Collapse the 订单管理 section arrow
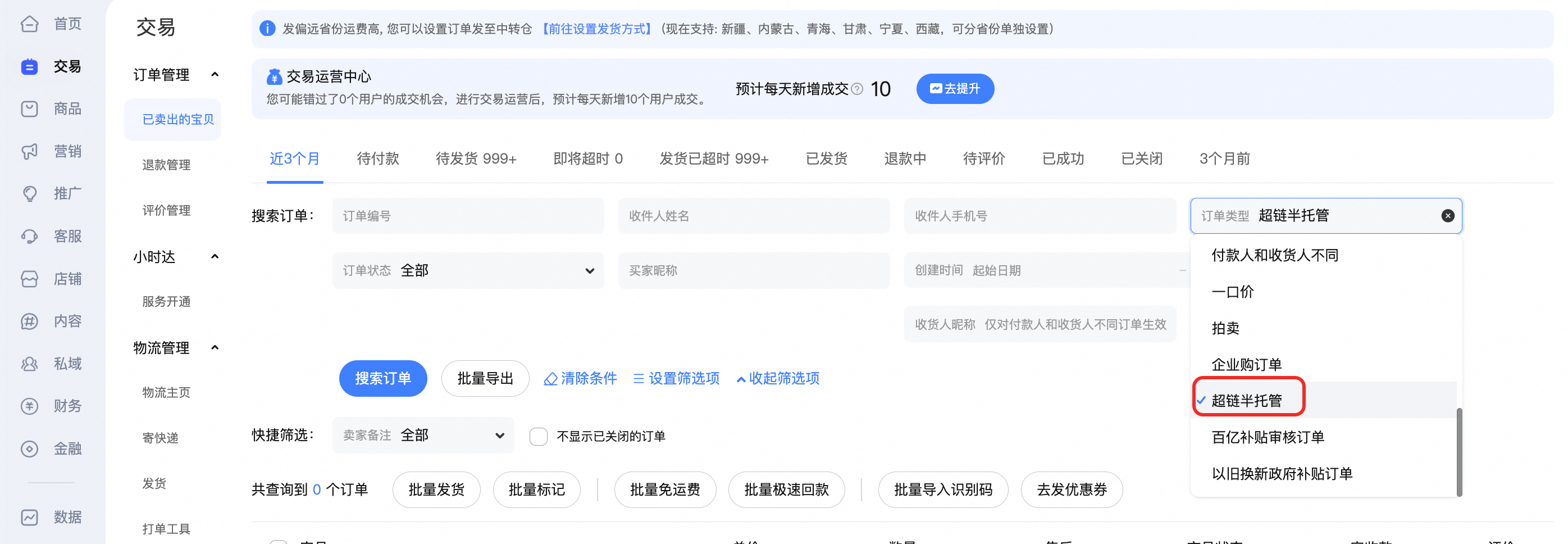 pyautogui.click(x=215, y=74)
